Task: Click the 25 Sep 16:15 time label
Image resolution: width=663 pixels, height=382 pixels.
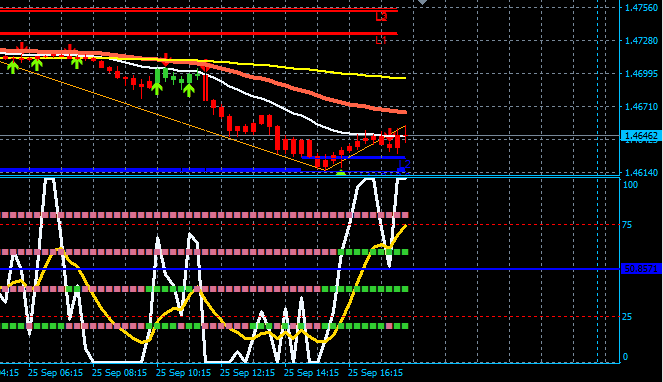Action: coord(375,373)
